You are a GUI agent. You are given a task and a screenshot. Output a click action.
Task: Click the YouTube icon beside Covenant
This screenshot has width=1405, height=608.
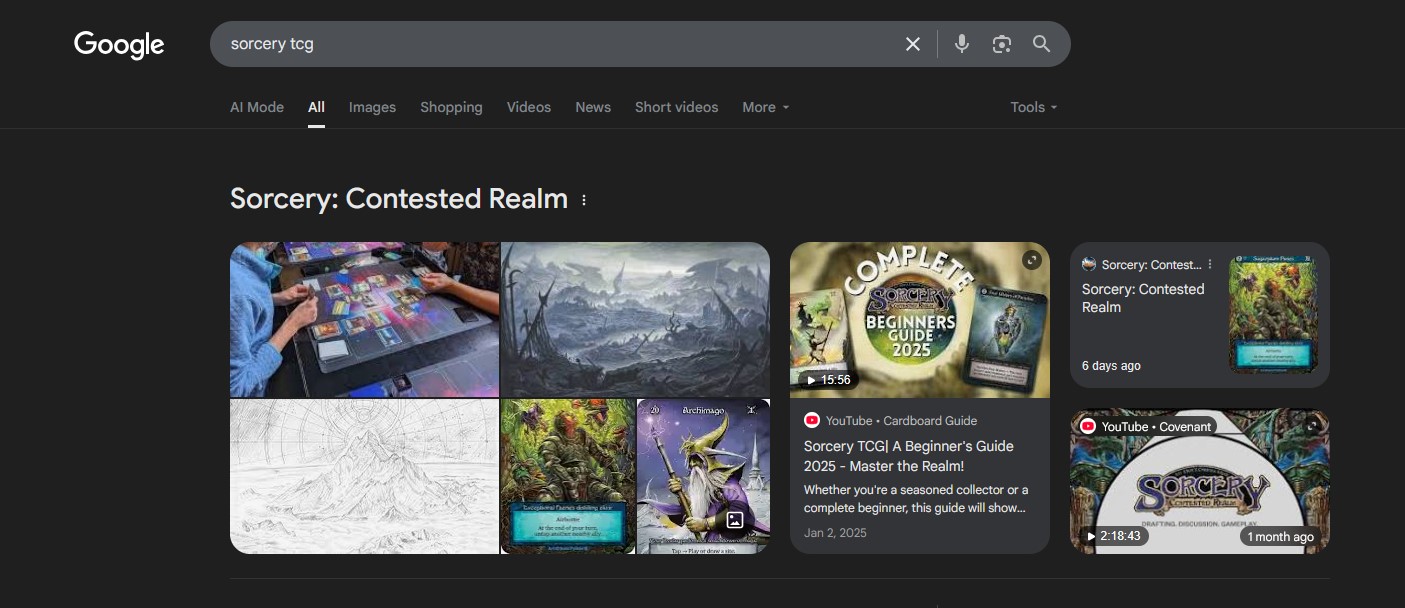[1088, 427]
